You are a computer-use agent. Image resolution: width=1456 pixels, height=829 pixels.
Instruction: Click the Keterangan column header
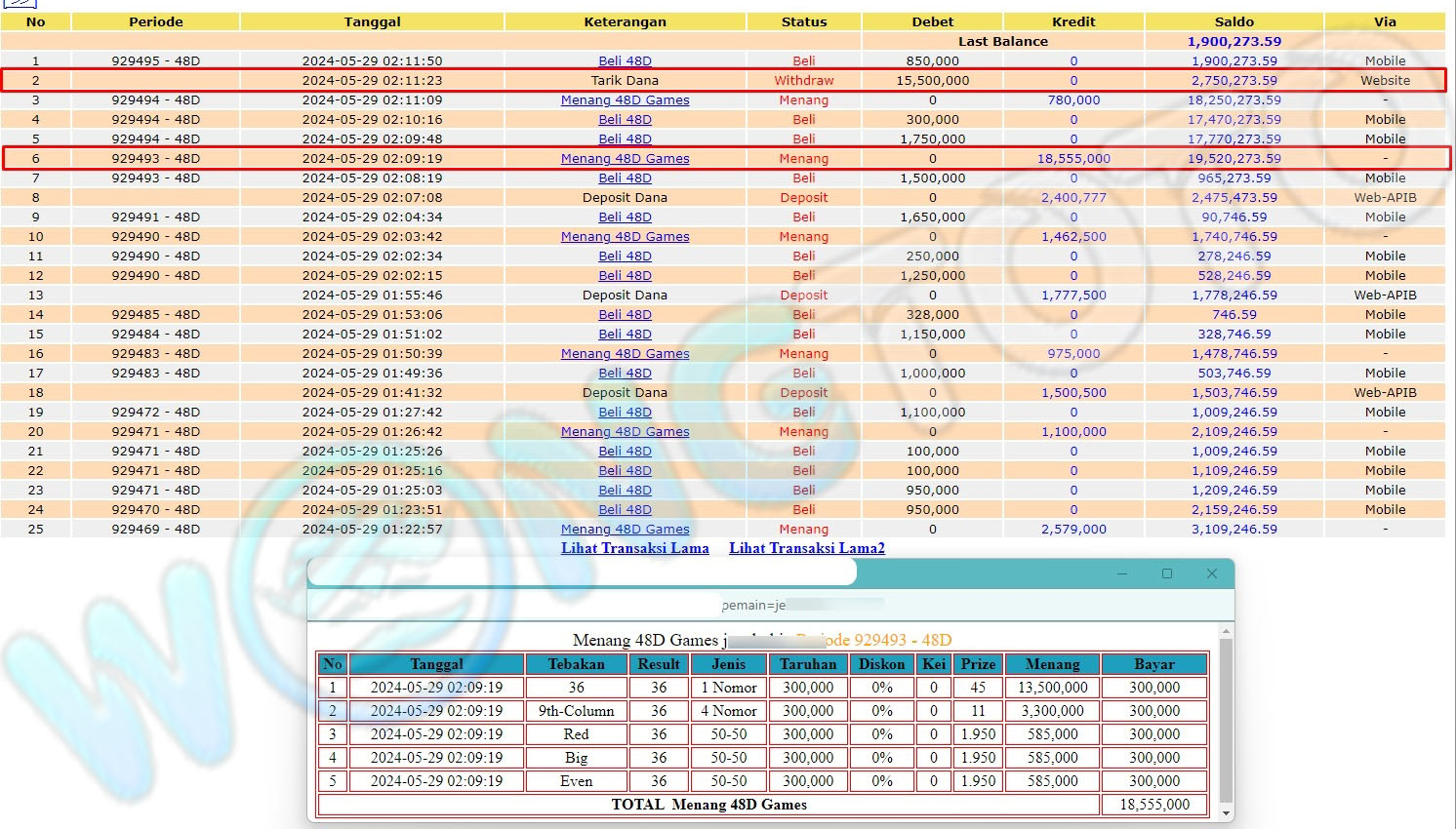[625, 21]
